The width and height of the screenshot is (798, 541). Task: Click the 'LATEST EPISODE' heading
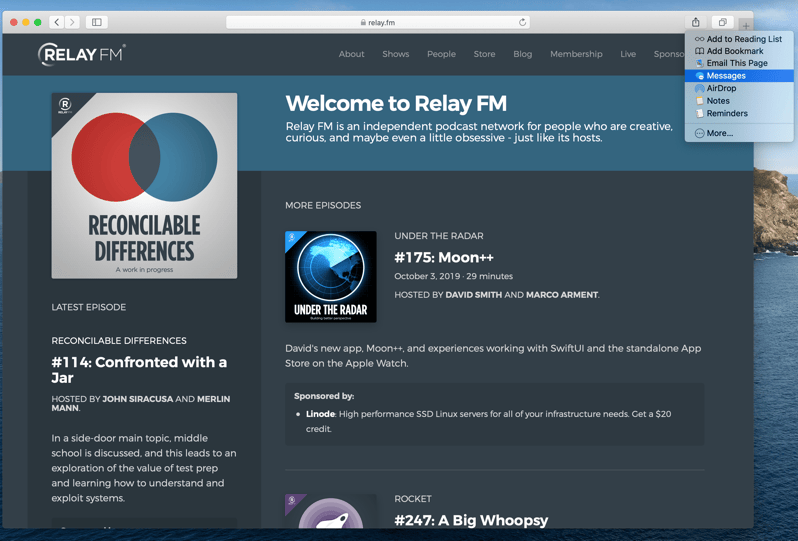click(x=89, y=307)
